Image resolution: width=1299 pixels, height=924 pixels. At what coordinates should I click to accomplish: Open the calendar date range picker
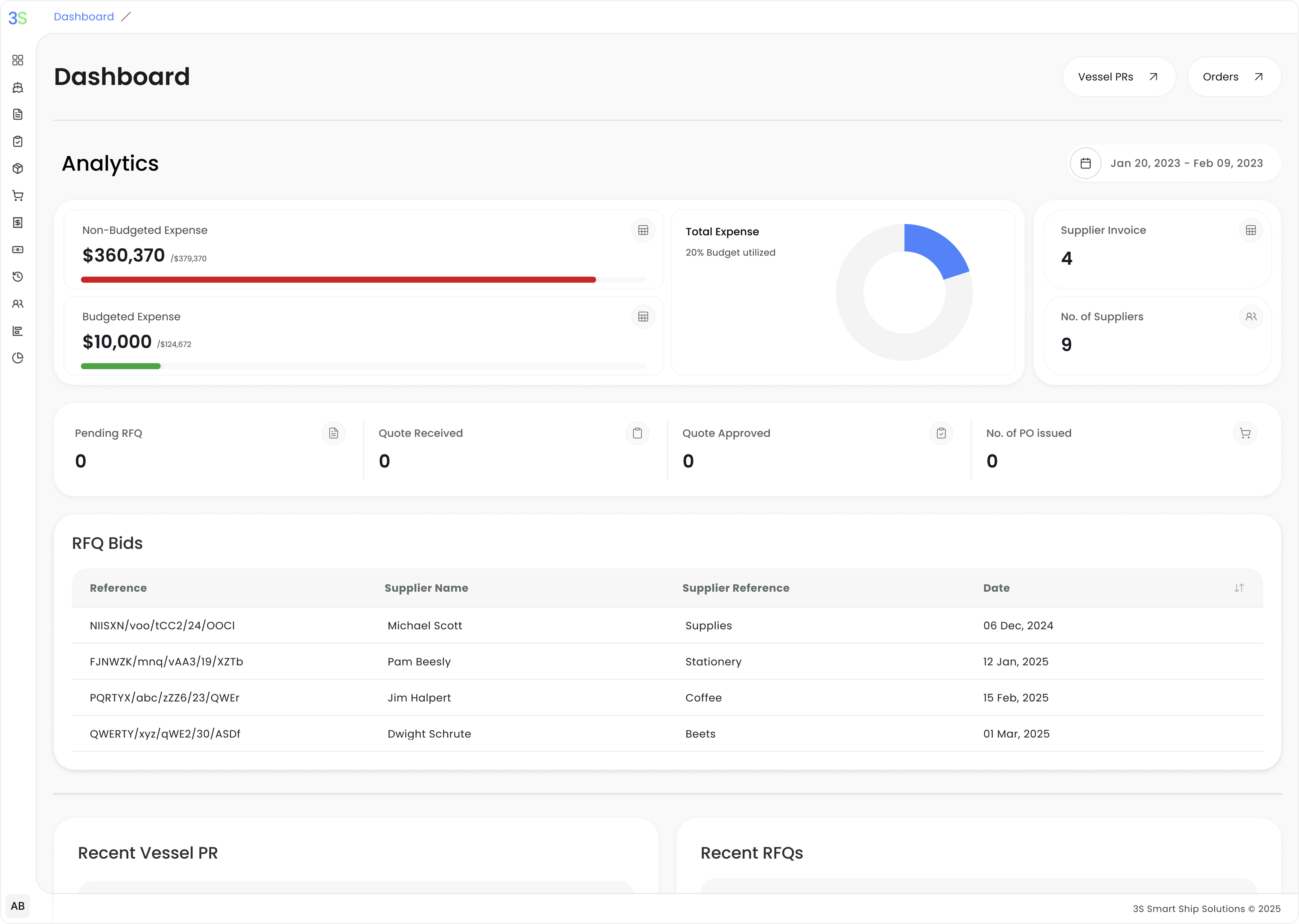click(1085, 163)
